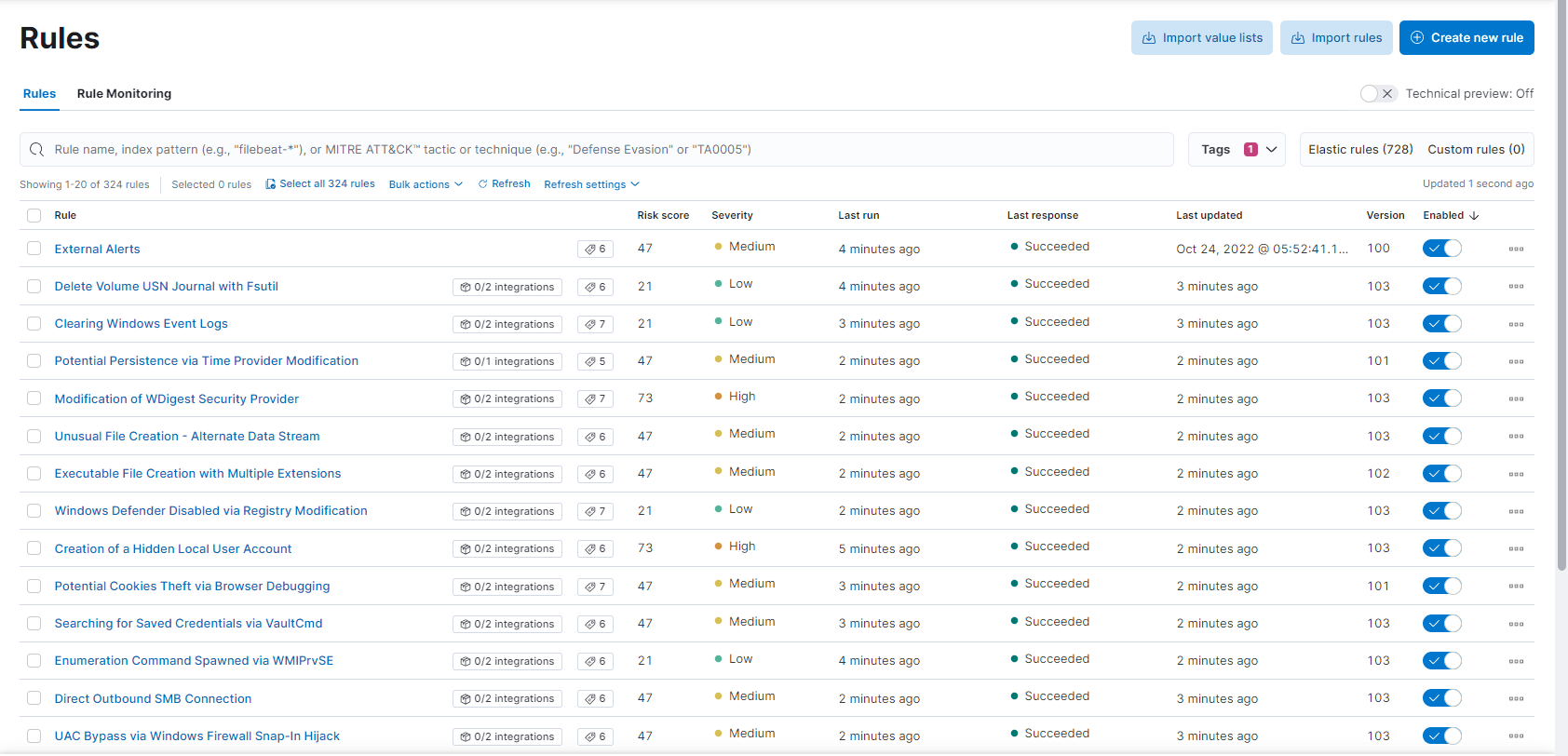Open actions menu for Unusual File Creation rule
The height and width of the screenshot is (756, 1568).
(x=1516, y=437)
